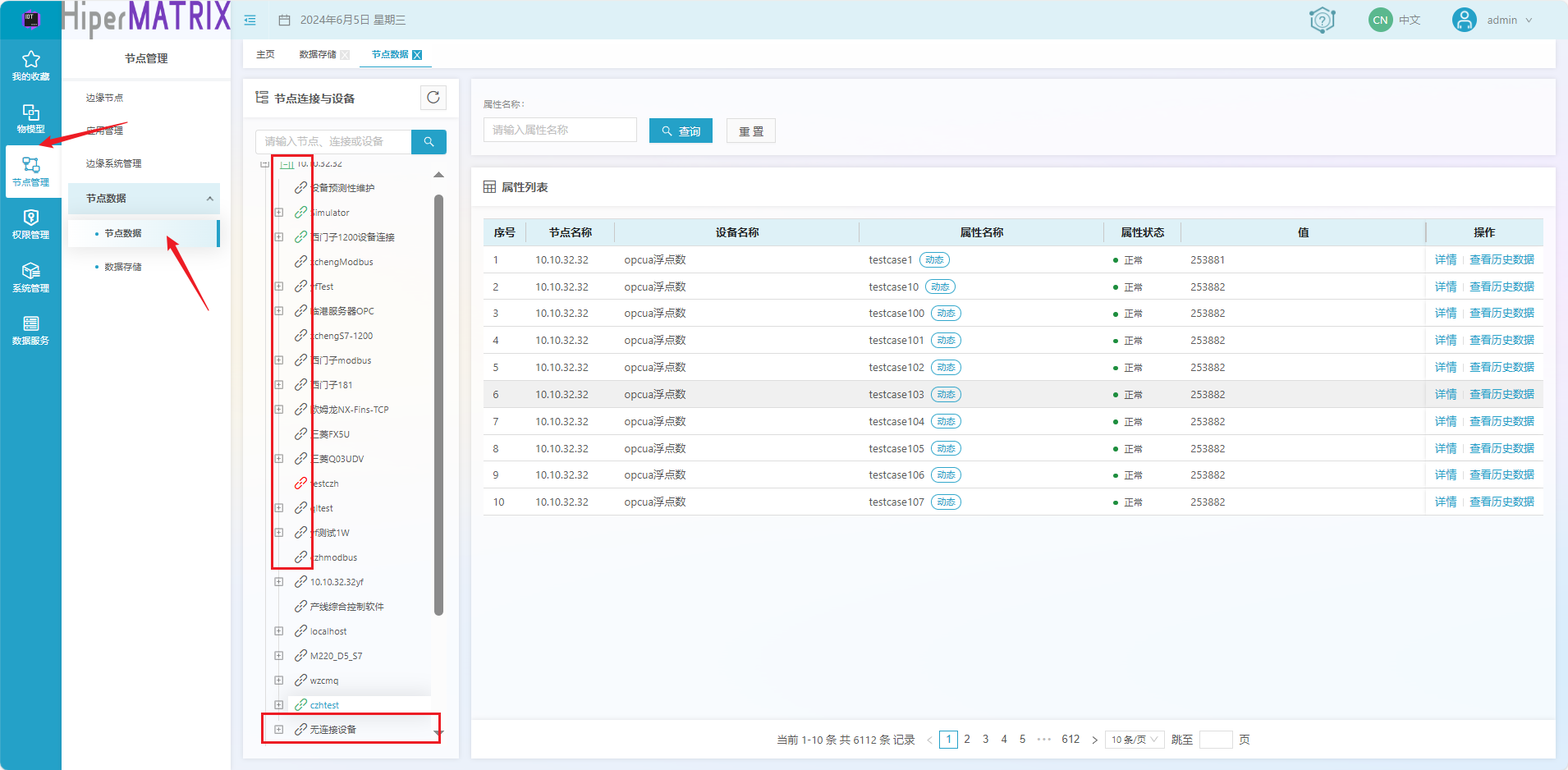Open 我的收藏 favorites in sidebar
Screen dimensions: 1568x770
(30, 66)
